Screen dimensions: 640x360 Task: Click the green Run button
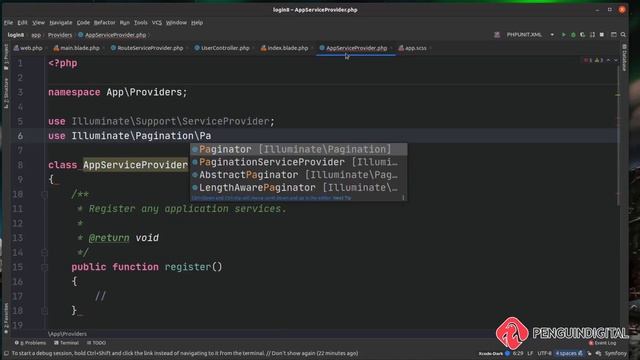(564, 35)
